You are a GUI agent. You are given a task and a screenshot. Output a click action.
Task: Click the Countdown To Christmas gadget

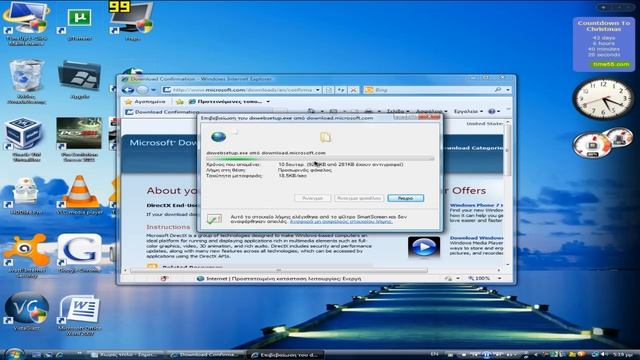click(x=604, y=44)
